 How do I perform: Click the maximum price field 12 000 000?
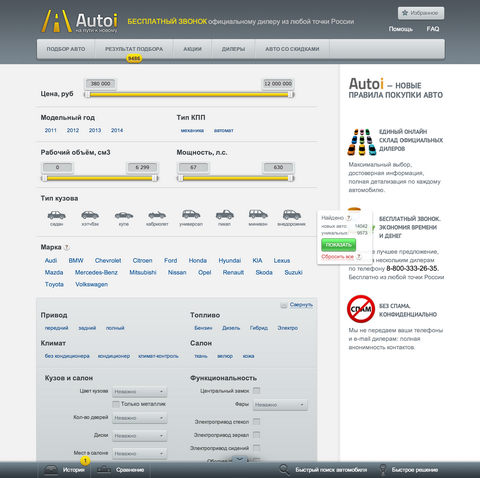(278, 84)
